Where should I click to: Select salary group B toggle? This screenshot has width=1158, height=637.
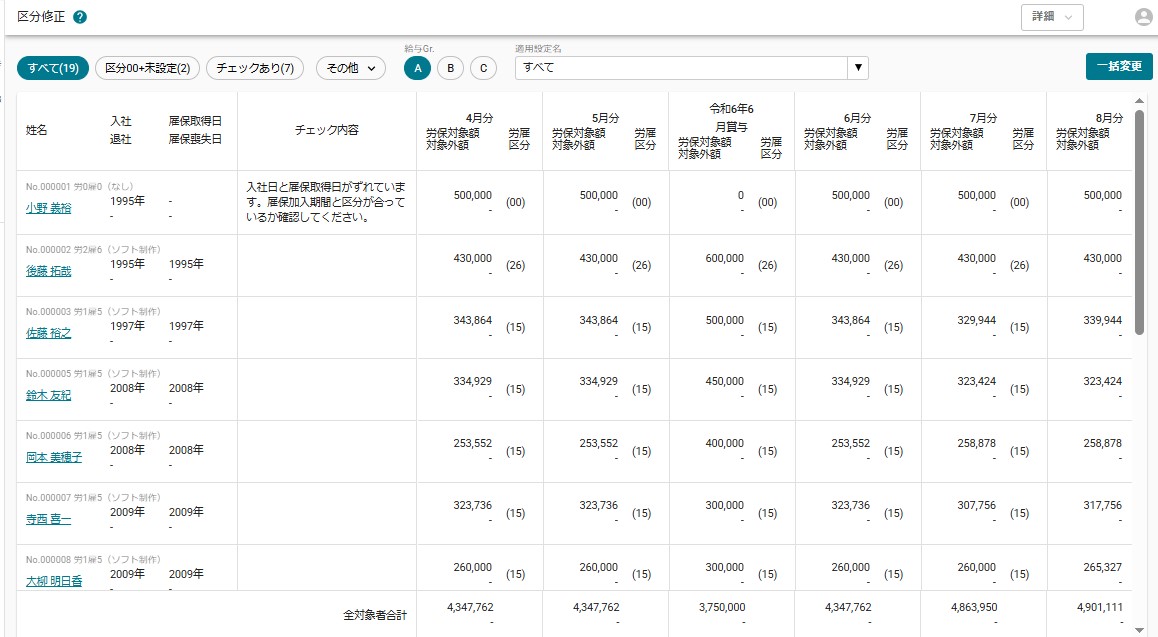450,68
